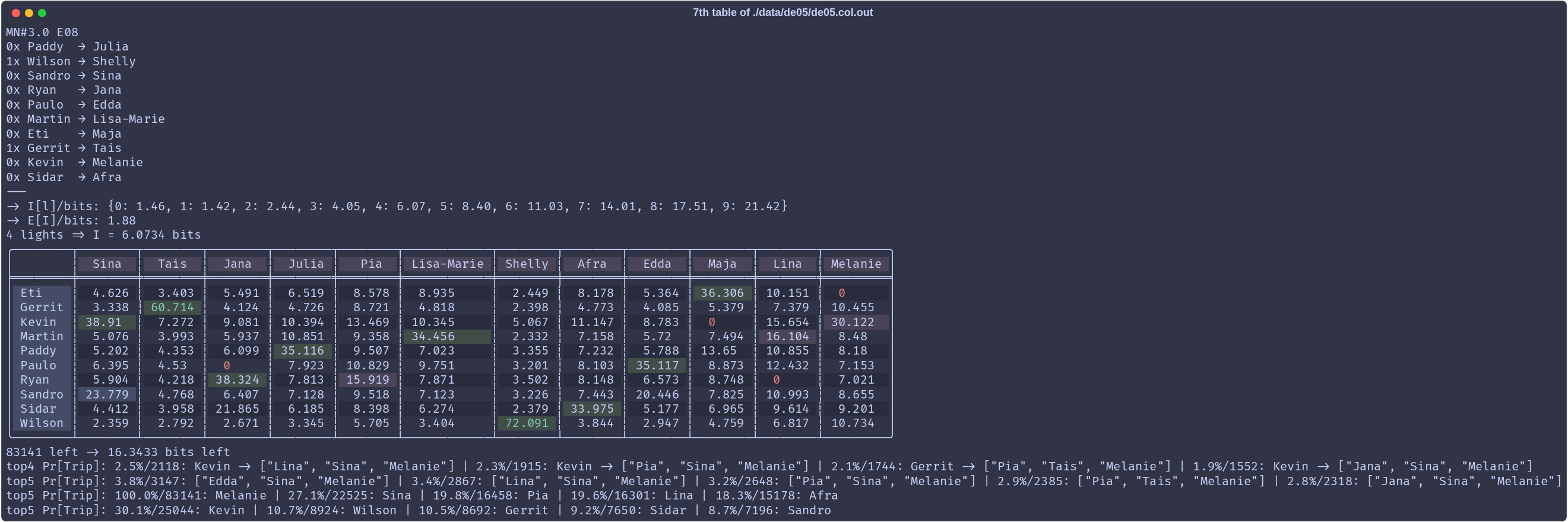Click the highlighted cell 35.117
The width and height of the screenshot is (1568, 522).
coord(657,365)
